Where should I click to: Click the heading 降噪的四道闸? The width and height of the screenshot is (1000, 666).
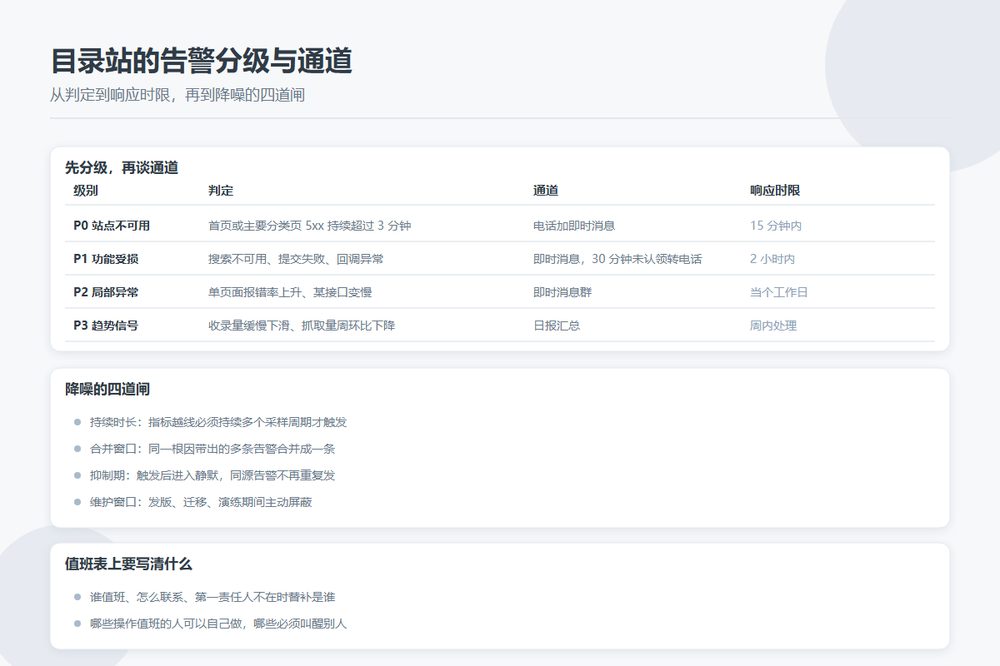point(107,389)
